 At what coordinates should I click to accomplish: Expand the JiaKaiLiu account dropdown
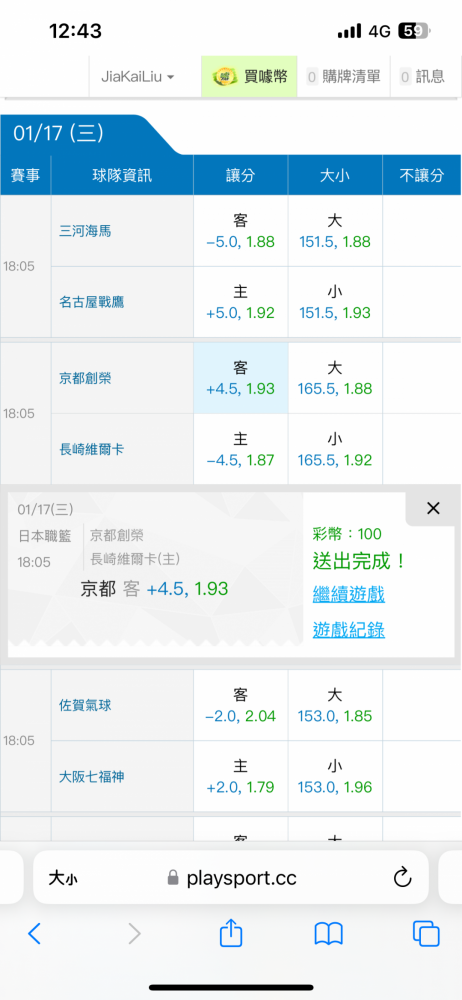click(x=138, y=77)
